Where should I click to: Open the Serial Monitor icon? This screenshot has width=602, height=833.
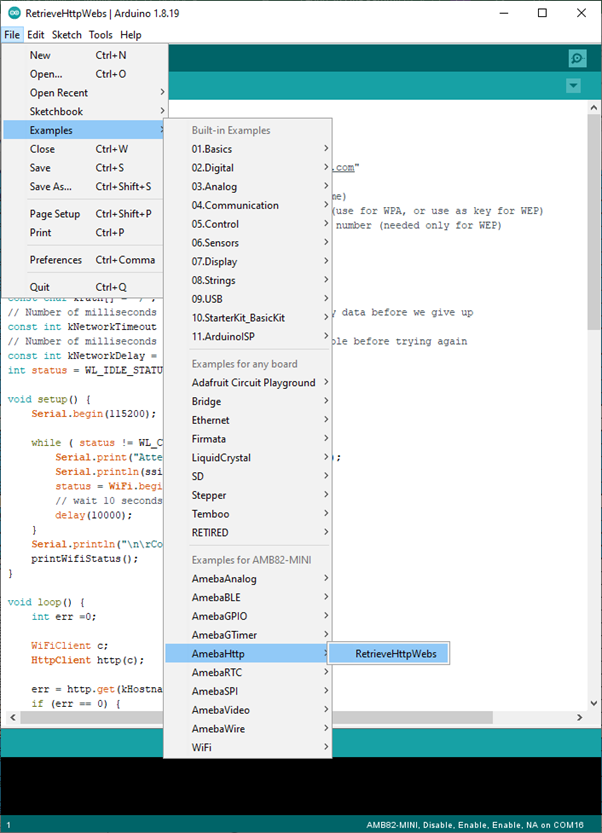pyautogui.click(x=576, y=59)
